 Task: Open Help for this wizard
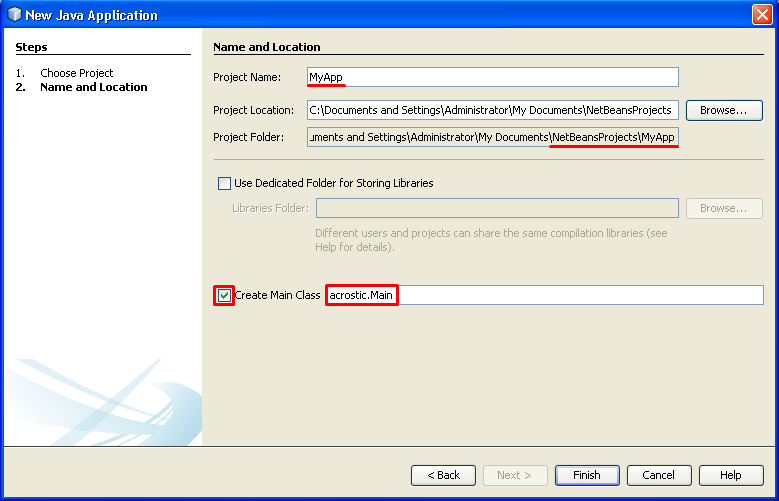pos(731,475)
